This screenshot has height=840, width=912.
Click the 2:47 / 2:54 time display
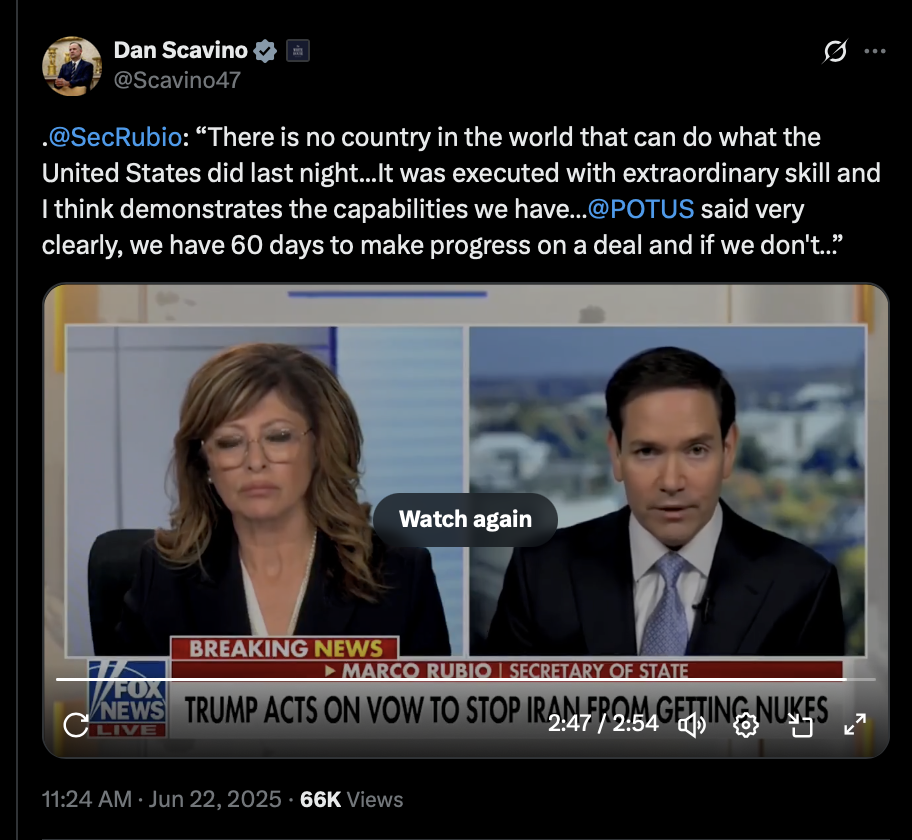click(603, 724)
